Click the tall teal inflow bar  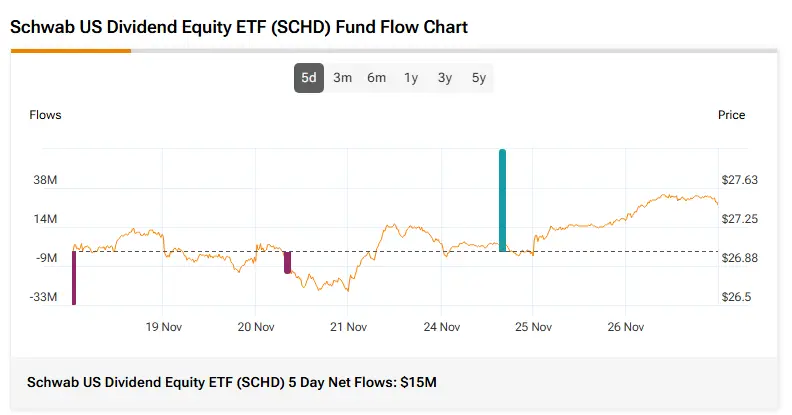click(502, 200)
